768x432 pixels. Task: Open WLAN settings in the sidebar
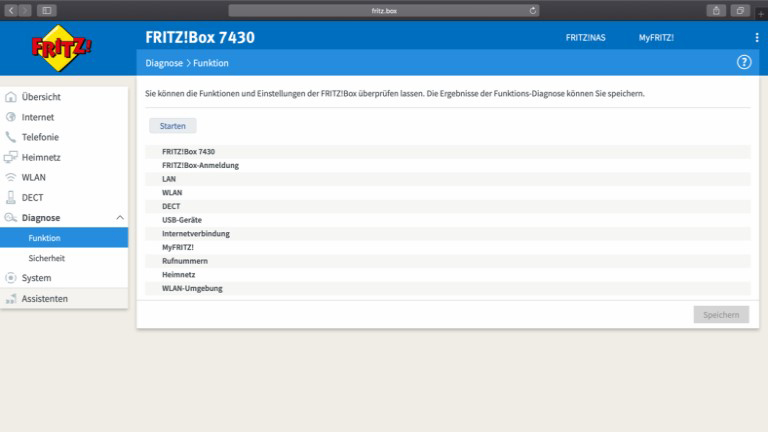pyautogui.click(x=34, y=177)
